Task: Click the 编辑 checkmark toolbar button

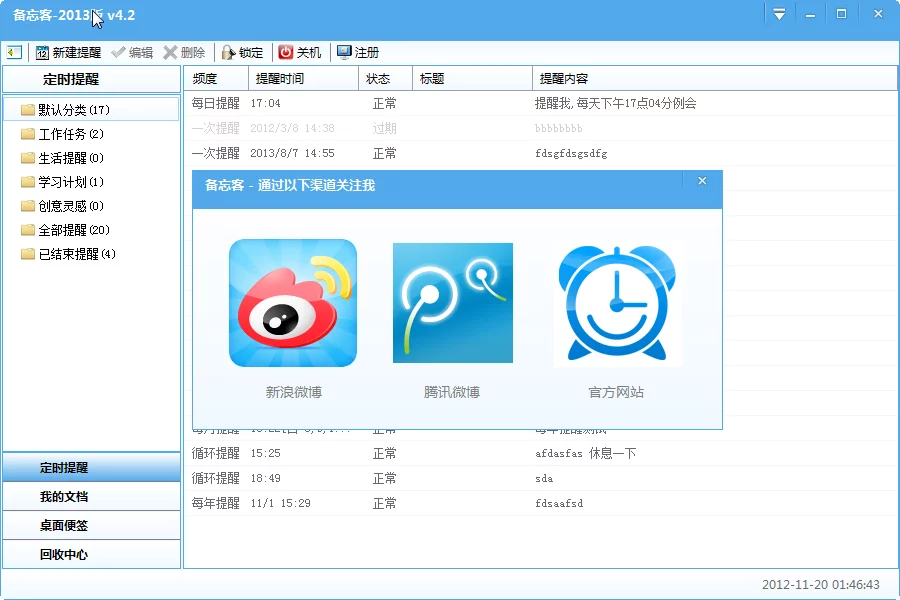Action: [132, 53]
